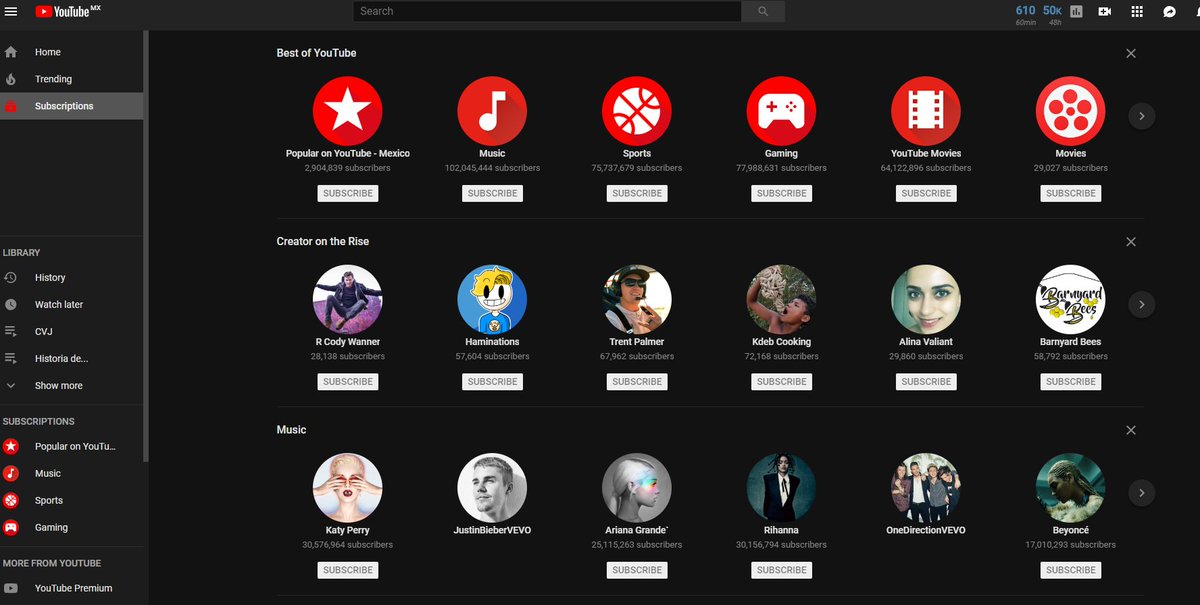Click the Subscriptions sidebar icon
The width and height of the screenshot is (1200, 605).
coord(11,106)
